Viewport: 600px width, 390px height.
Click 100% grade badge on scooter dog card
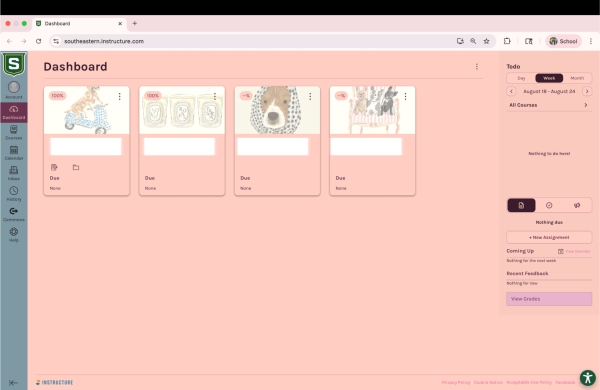57,96
